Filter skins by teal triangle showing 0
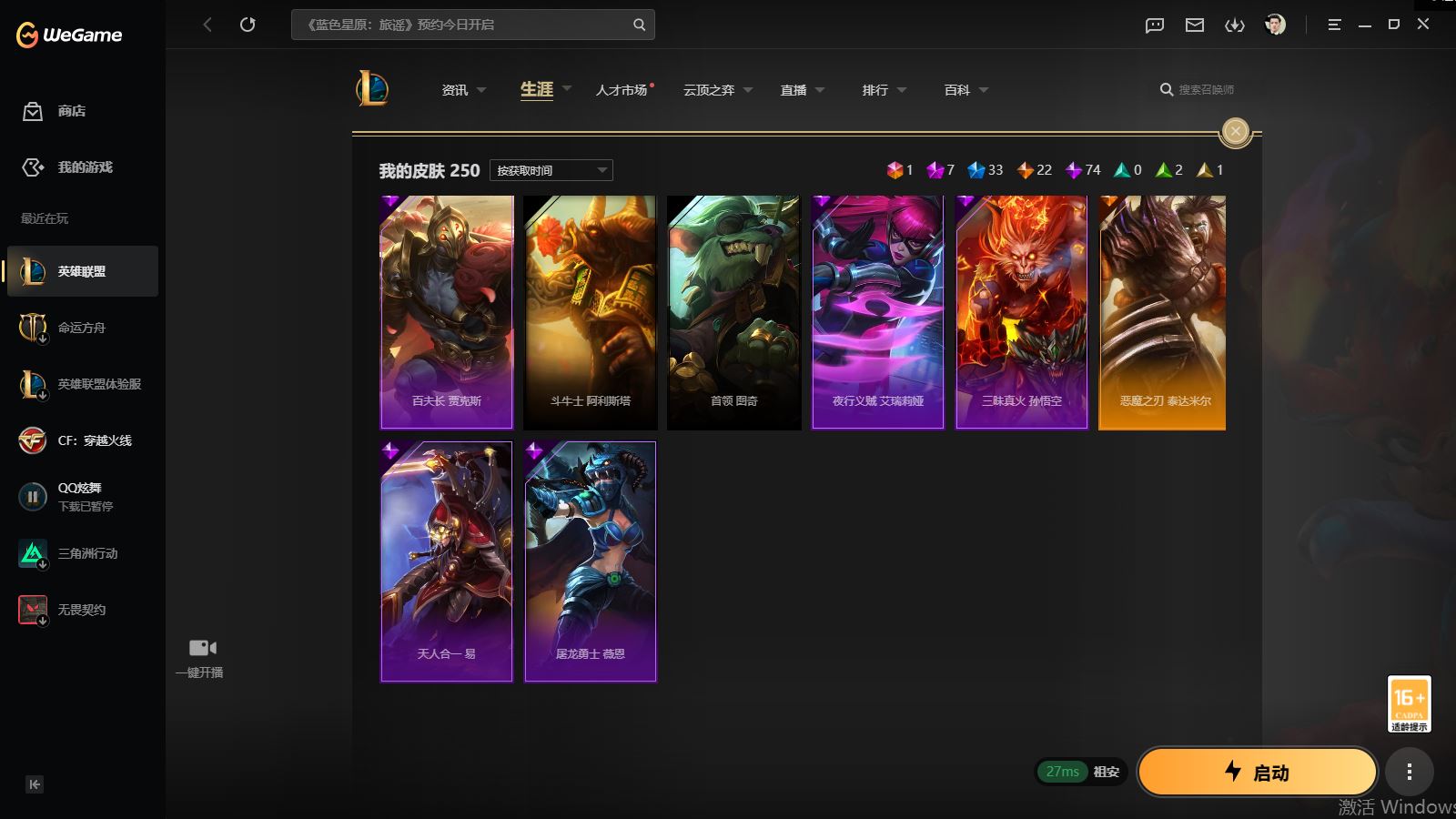The height and width of the screenshot is (819, 1456). point(1127,170)
